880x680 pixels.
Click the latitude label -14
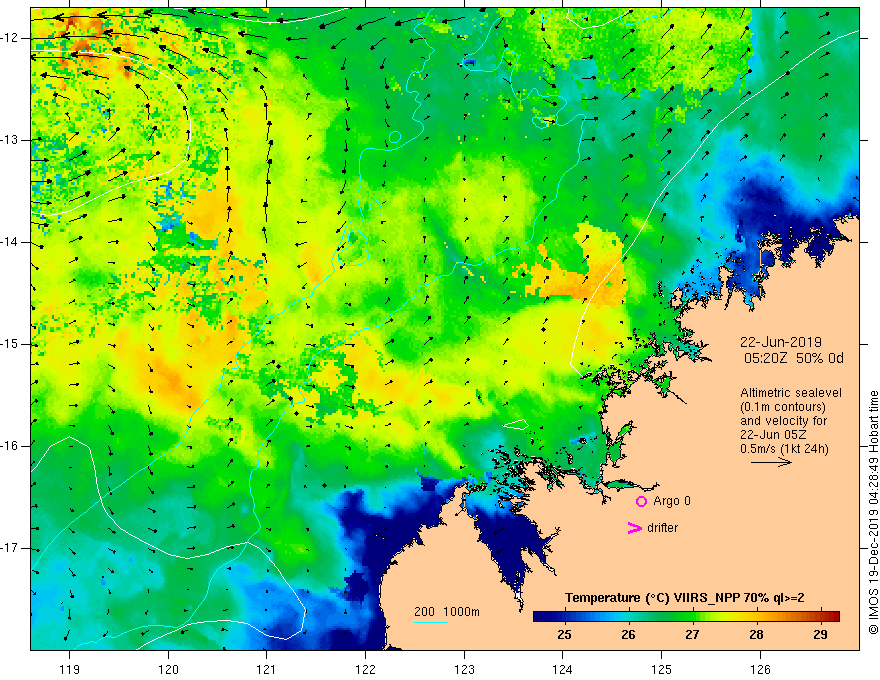click(10, 242)
